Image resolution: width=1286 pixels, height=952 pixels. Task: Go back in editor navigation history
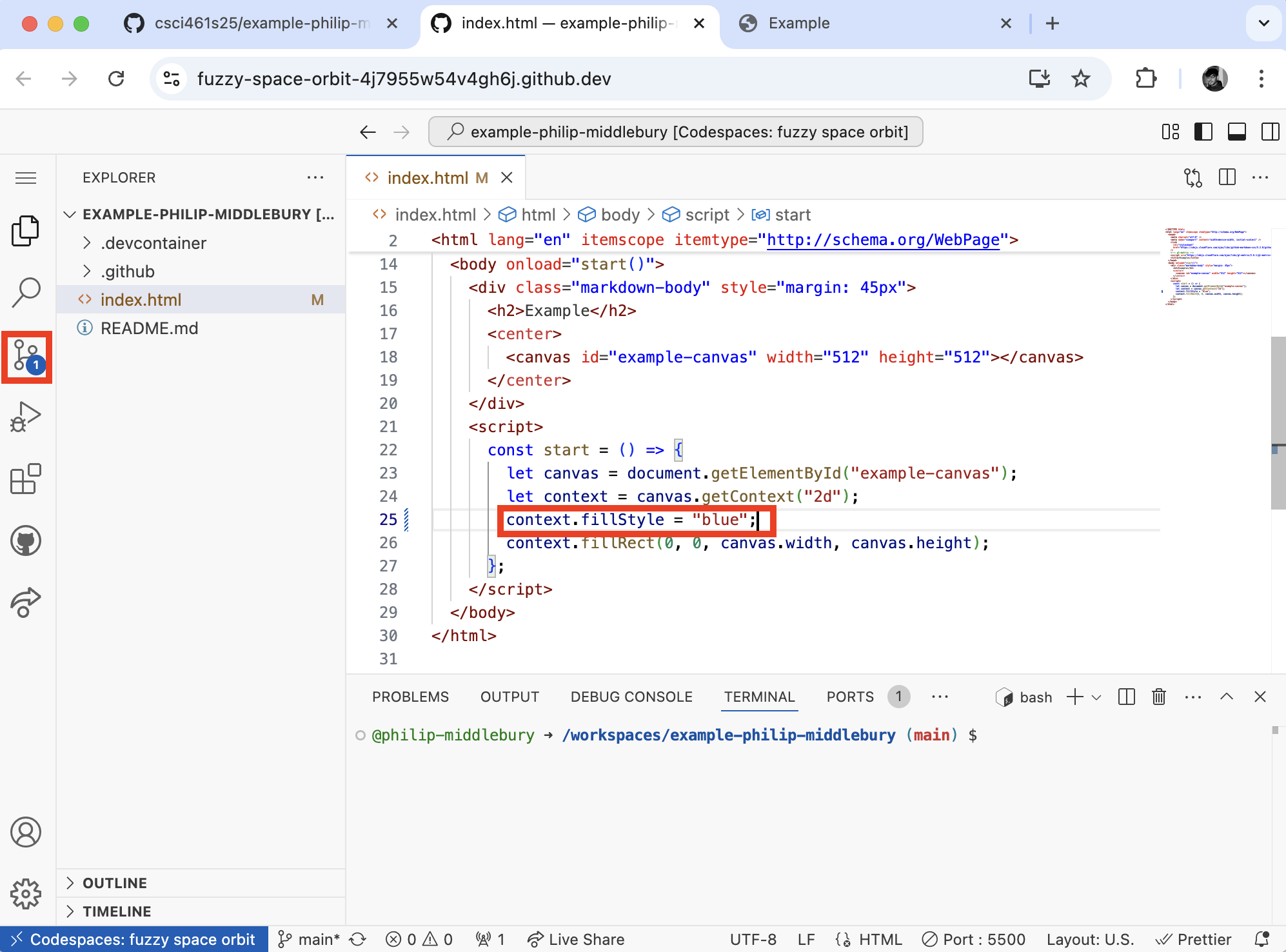pyautogui.click(x=368, y=132)
